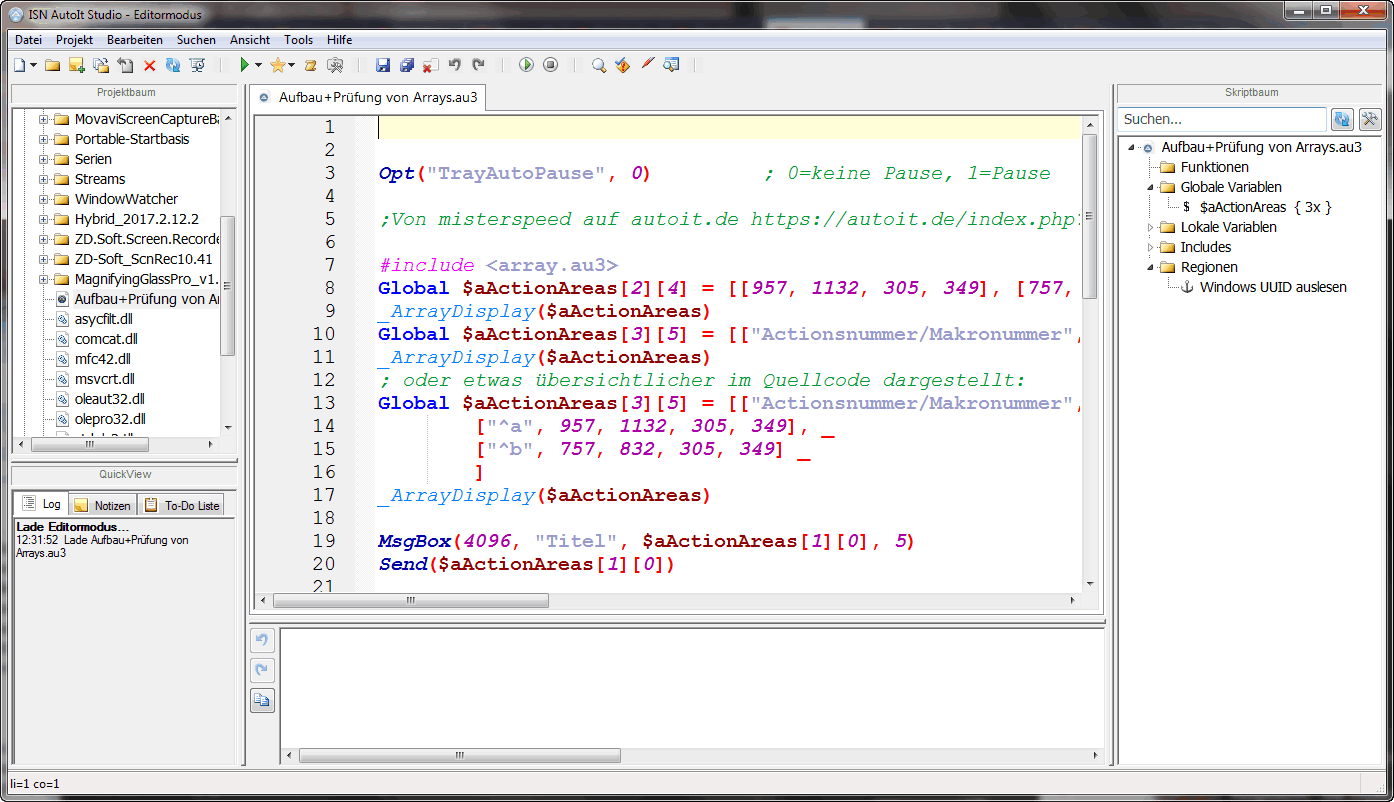The height and width of the screenshot is (802, 1394).
Task: Click the copy icon beside the lower output pane
Action: point(262,700)
